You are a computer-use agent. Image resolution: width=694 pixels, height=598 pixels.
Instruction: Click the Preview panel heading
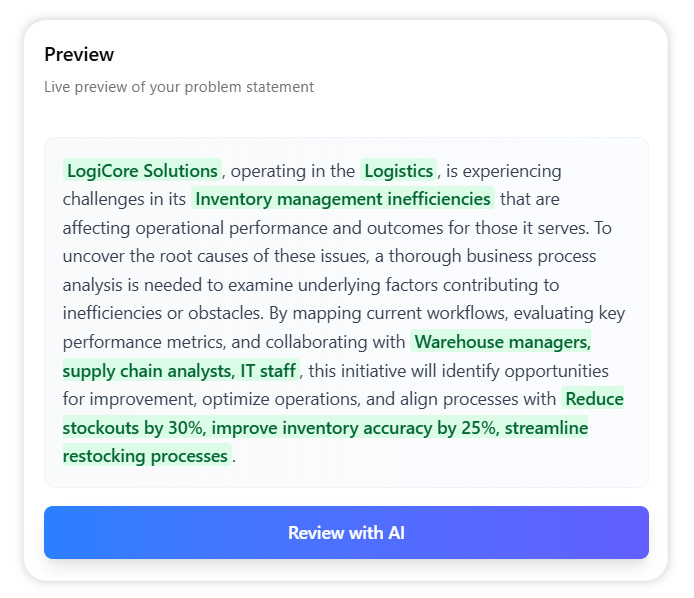79,54
